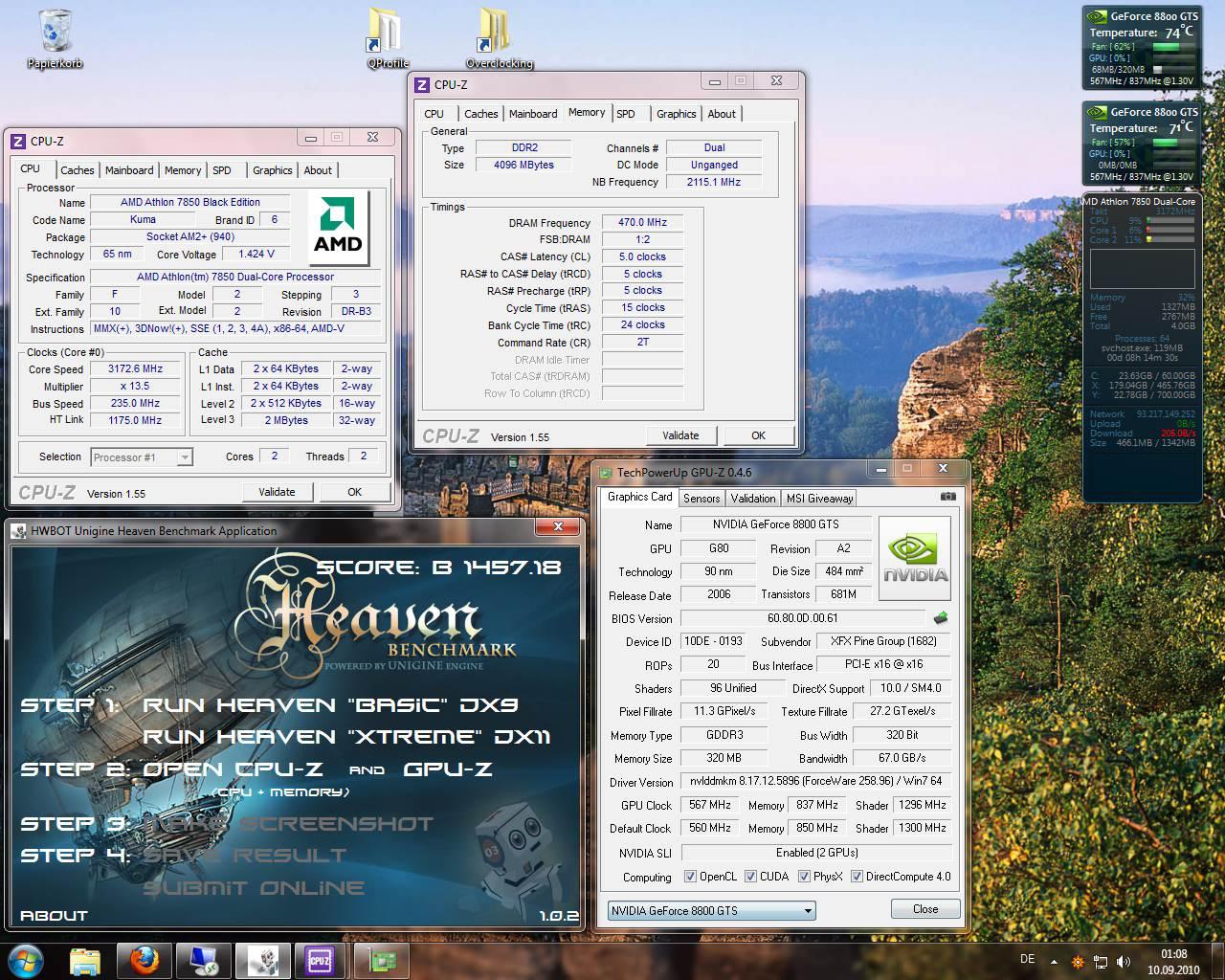Show hidden system tray icons

point(1055,962)
